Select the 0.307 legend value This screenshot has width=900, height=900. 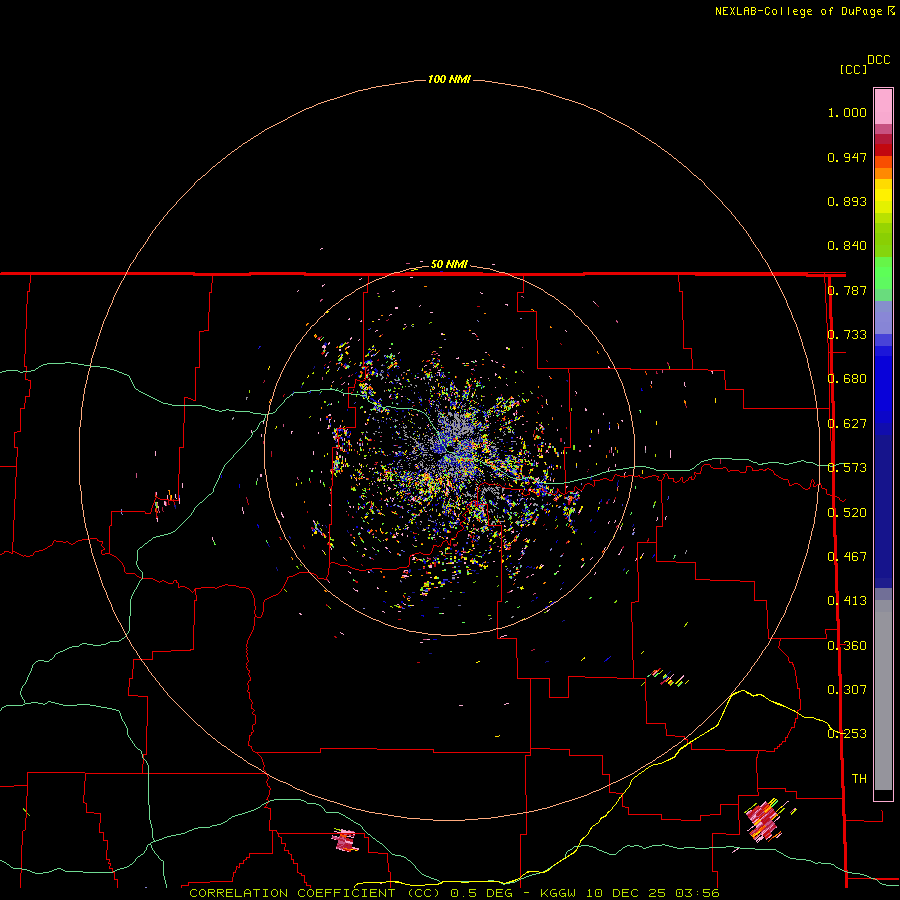click(847, 690)
